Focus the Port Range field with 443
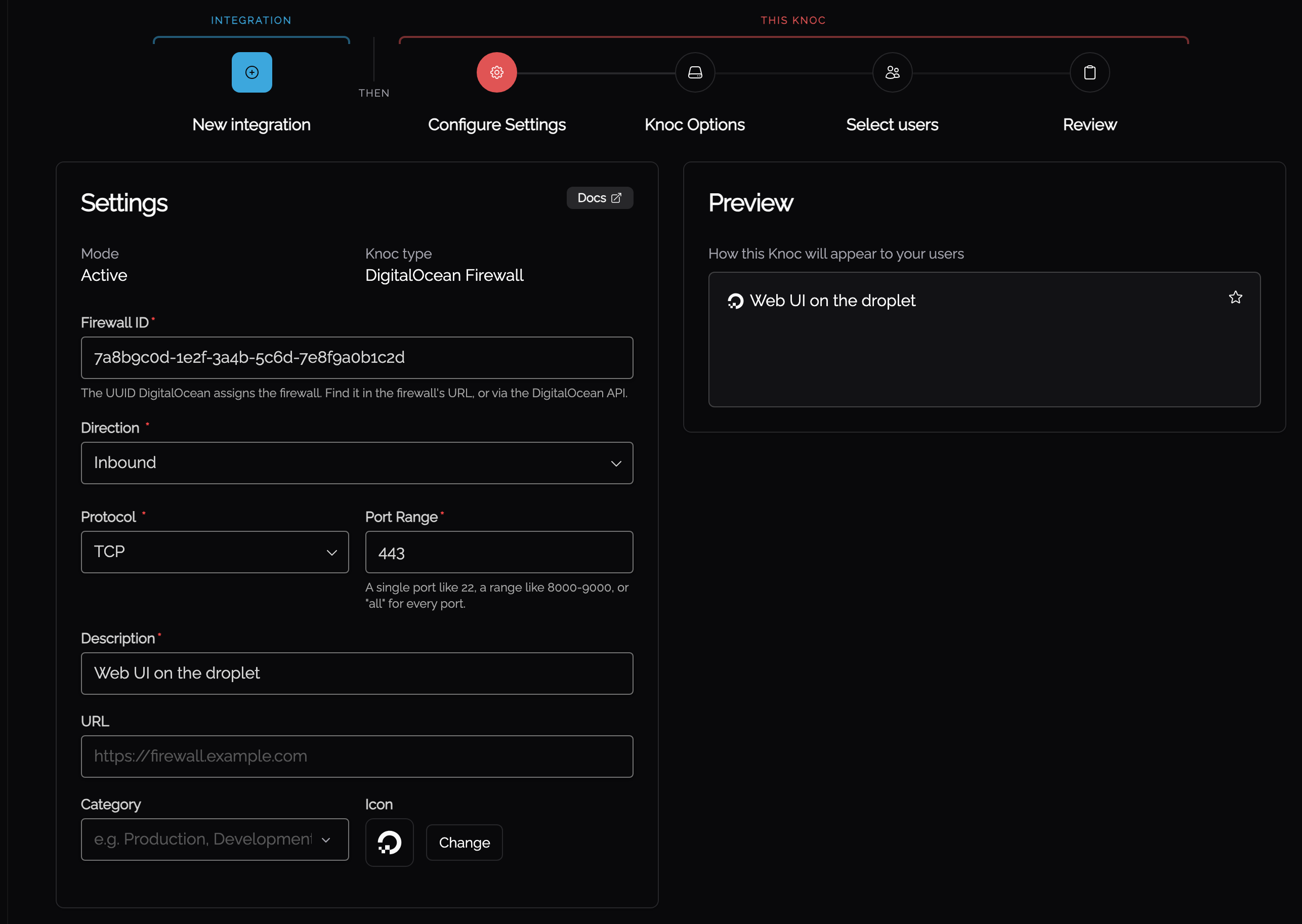The height and width of the screenshot is (924, 1302). click(499, 552)
